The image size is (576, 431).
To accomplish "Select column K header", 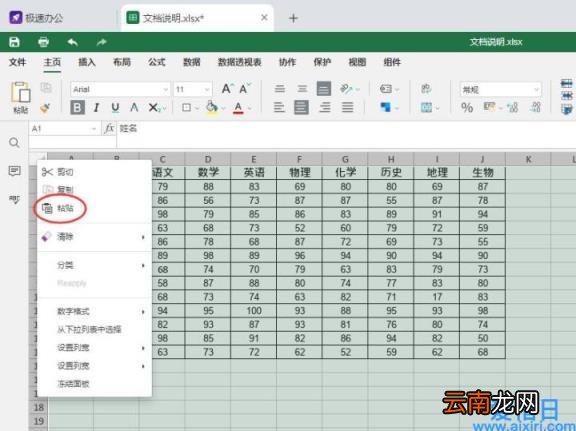I will tap(528, 159).
